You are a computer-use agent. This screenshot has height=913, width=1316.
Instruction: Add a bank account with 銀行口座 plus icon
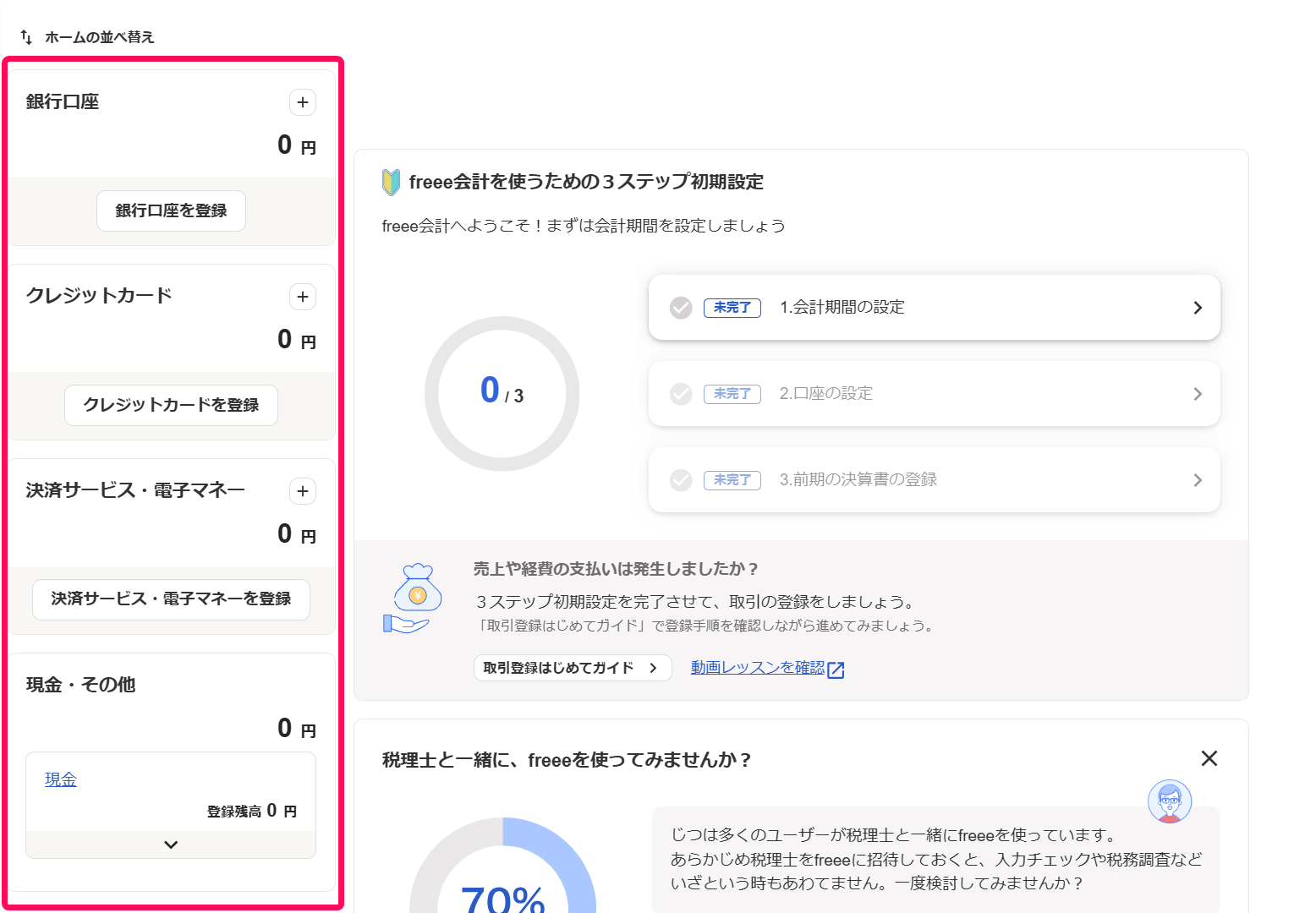pos(303,102)
